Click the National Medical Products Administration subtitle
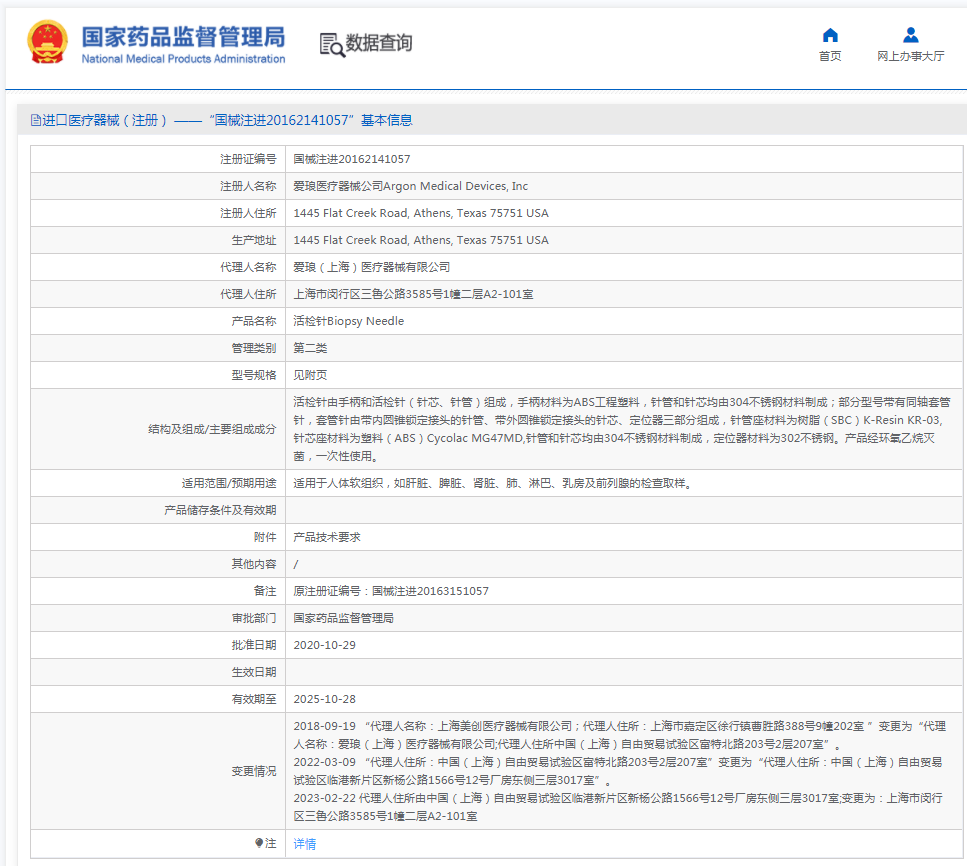 [x=183, y=59]
